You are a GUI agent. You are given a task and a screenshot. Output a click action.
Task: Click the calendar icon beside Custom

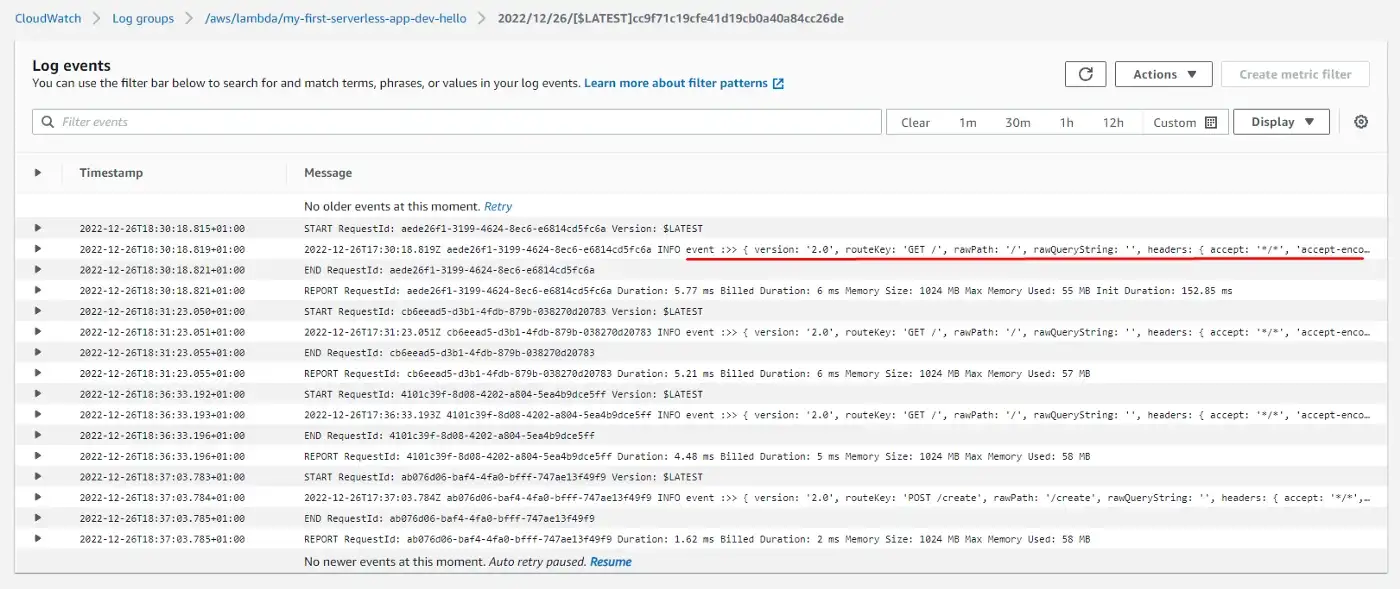pos(1211,122)
